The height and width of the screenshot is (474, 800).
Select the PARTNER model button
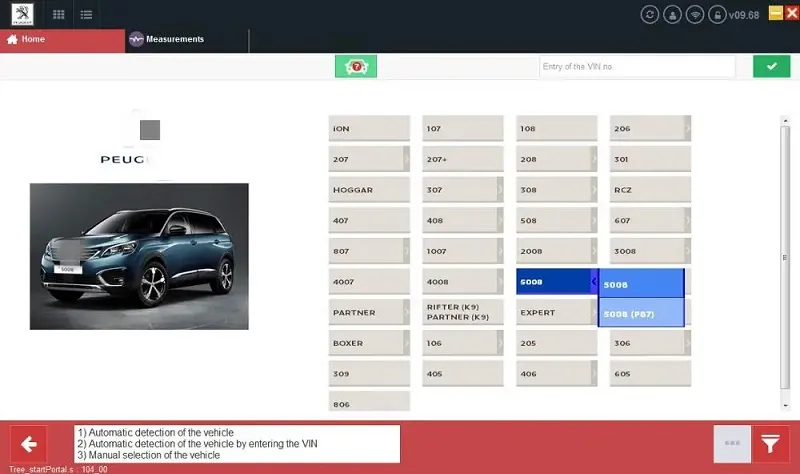[369, 312]
